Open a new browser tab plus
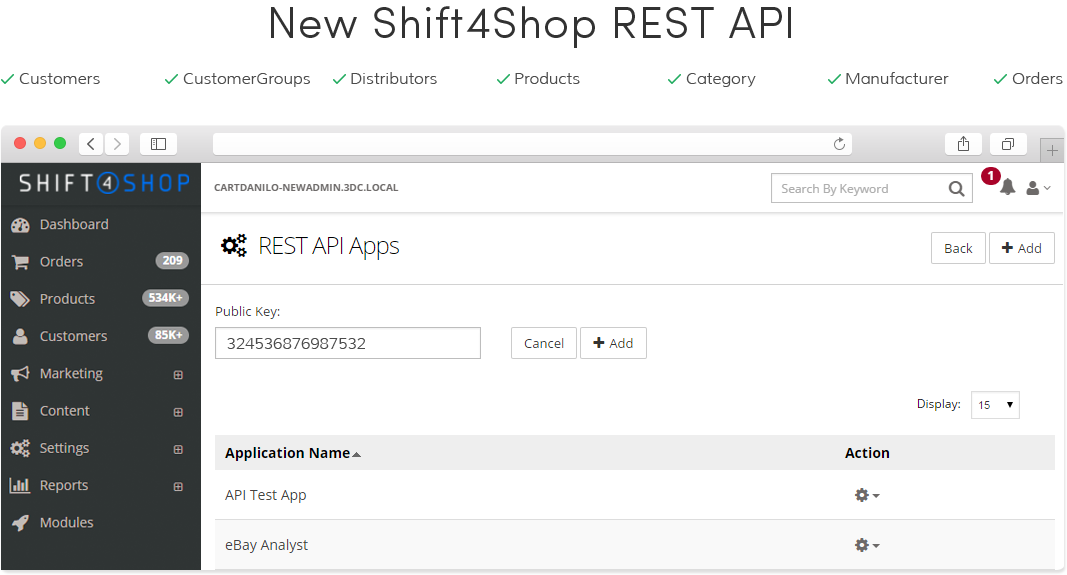This screenshot has height=575, width=1067. (x=1052, y=150)
